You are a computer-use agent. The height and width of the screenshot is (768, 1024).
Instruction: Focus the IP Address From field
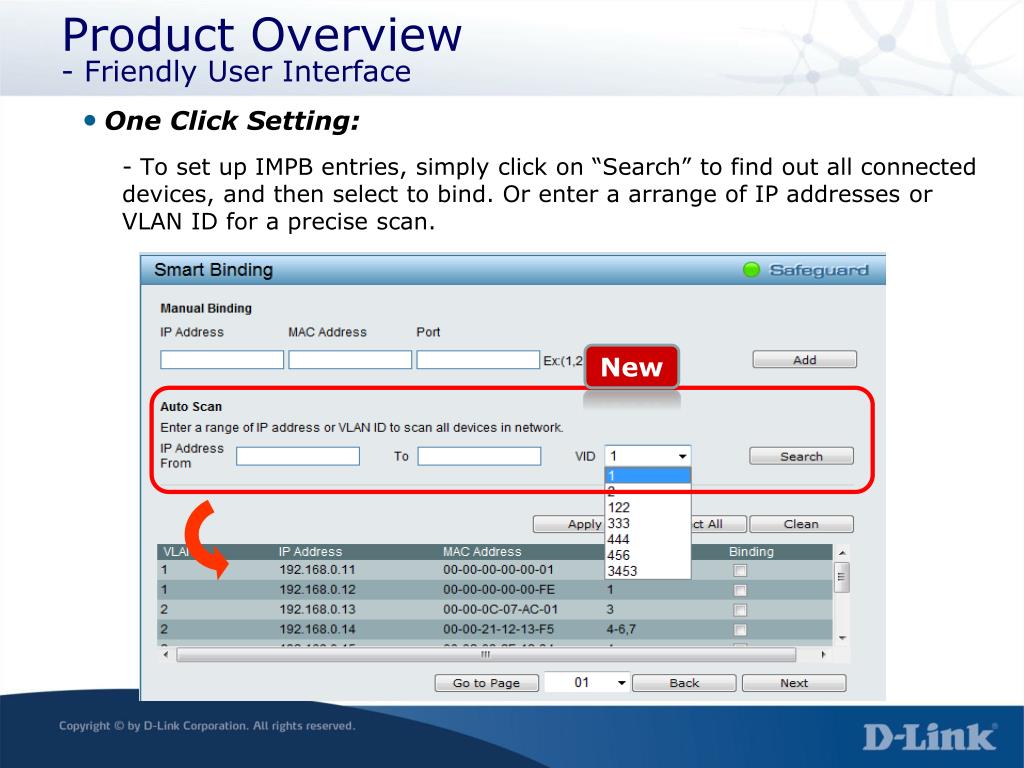click(x=298, y=456)
